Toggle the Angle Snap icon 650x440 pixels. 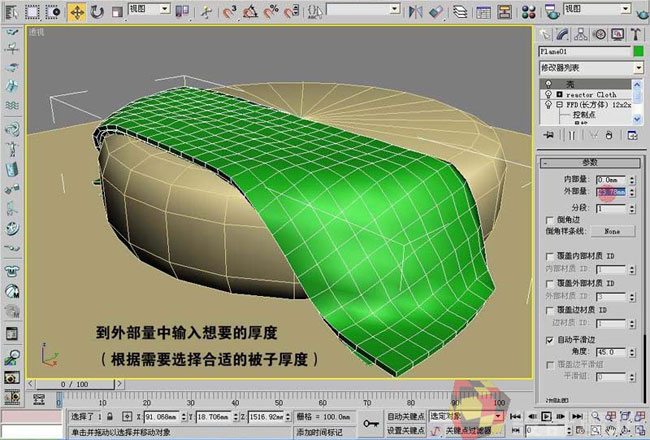[250, 12]
